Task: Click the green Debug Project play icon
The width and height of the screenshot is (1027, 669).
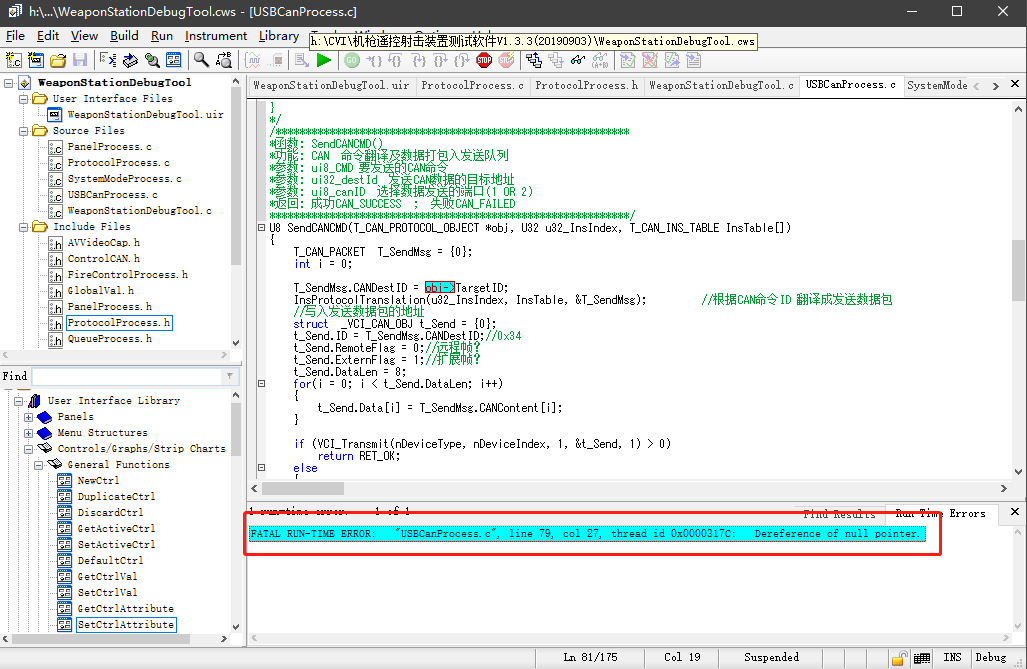Action: (324, 60)
